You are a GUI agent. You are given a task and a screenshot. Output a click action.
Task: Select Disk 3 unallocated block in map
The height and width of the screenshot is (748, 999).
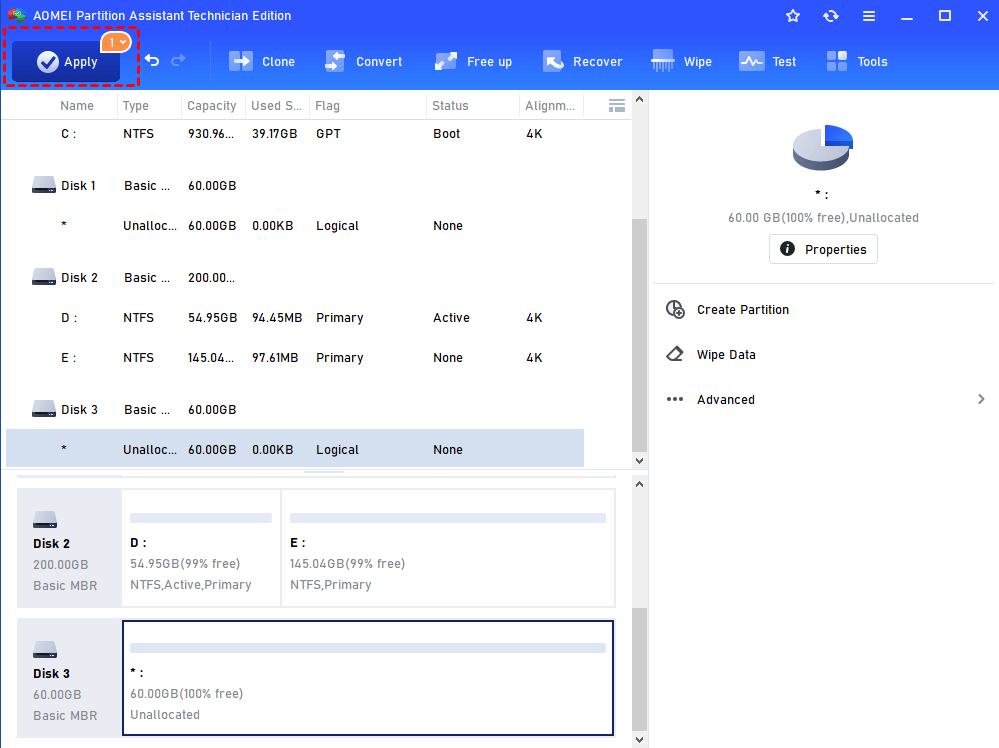coord(368,678)
